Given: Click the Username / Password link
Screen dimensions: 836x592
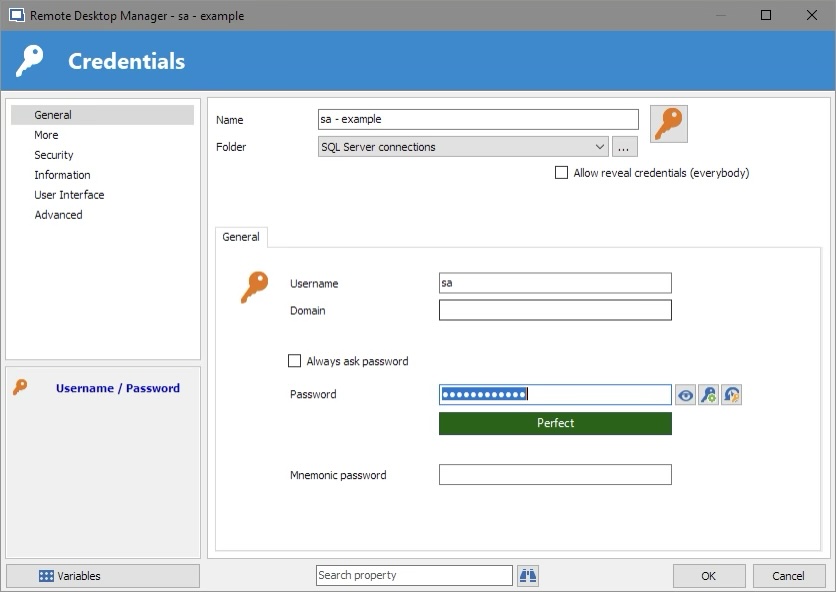Looking at the screenshot, I should [x=118, y=388].
